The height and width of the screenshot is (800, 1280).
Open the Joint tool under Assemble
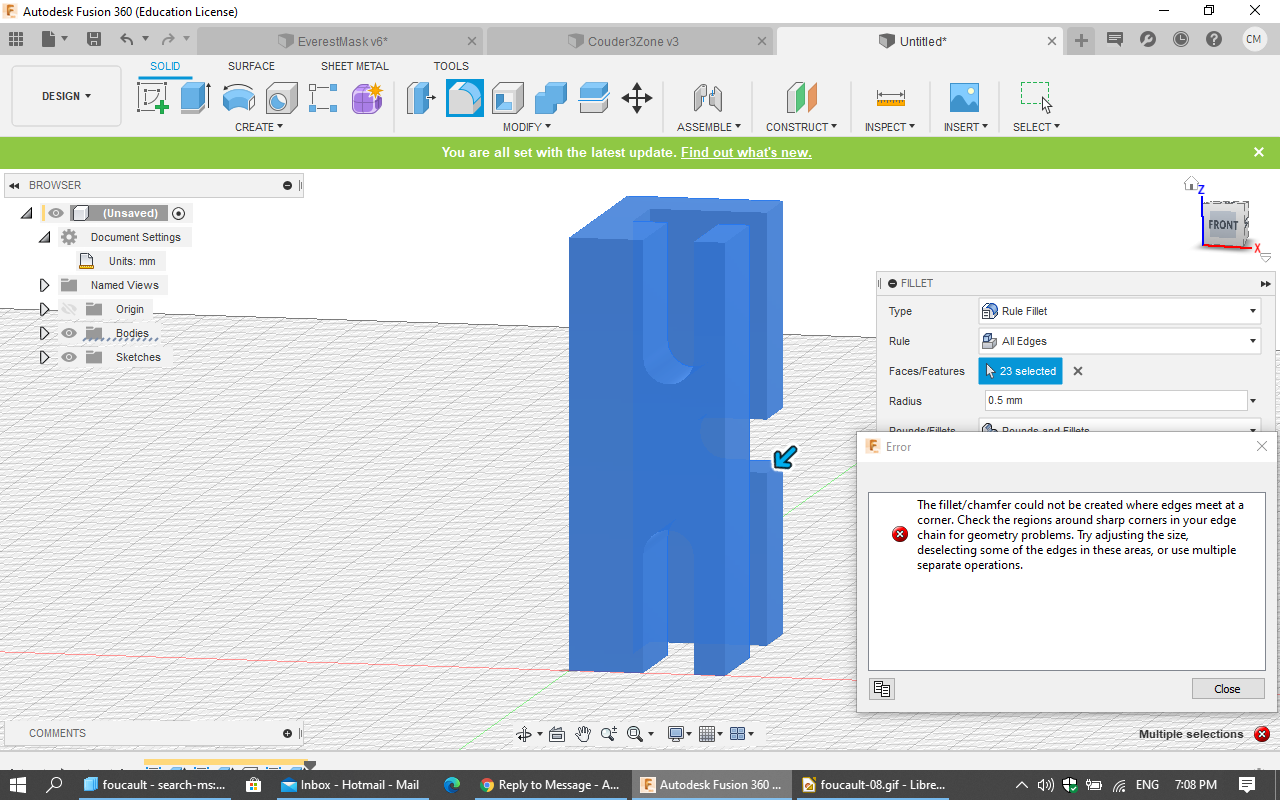click(x=708, y=98)
